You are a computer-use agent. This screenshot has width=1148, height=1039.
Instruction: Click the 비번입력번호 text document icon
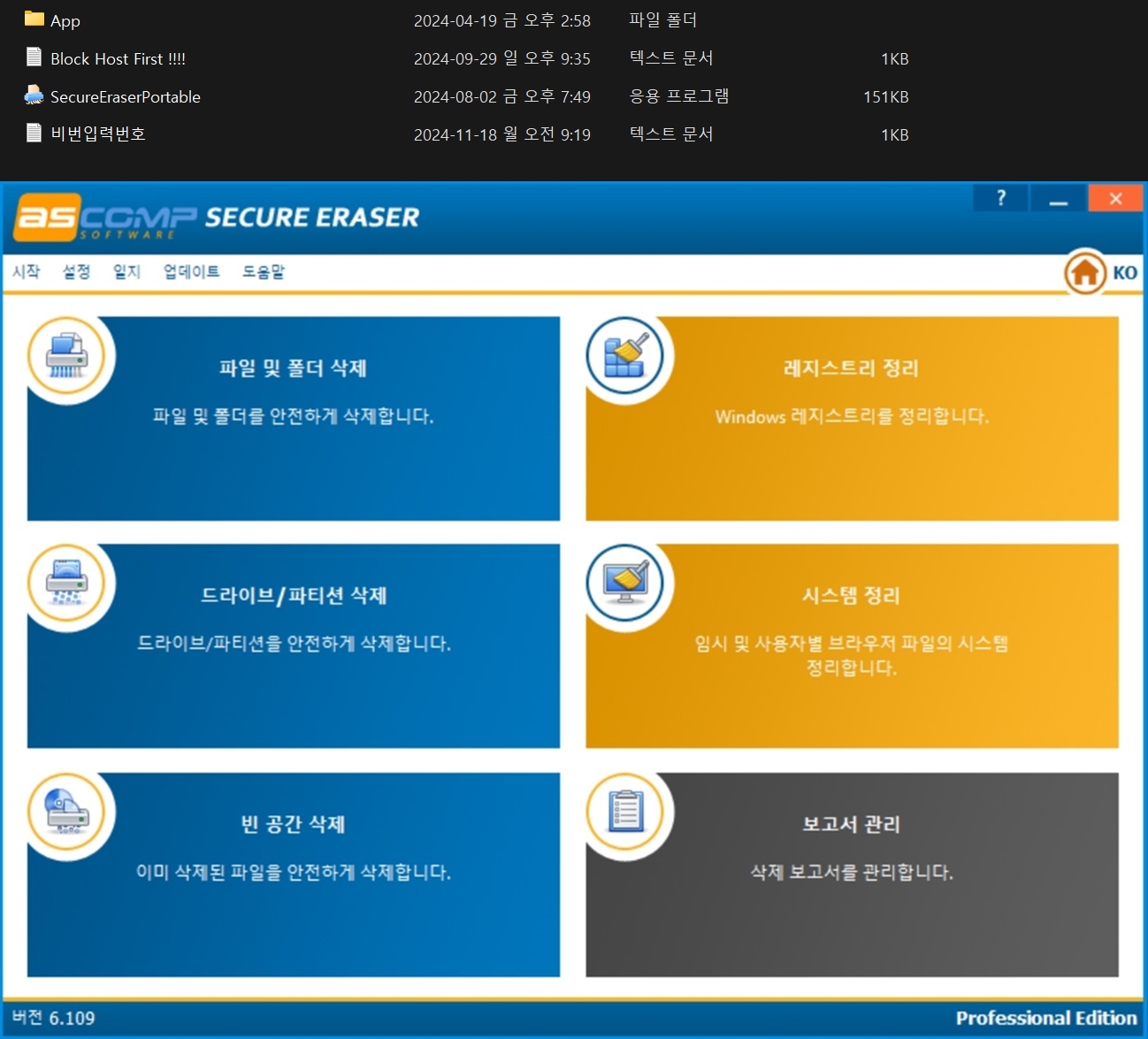tap(34, 134)
